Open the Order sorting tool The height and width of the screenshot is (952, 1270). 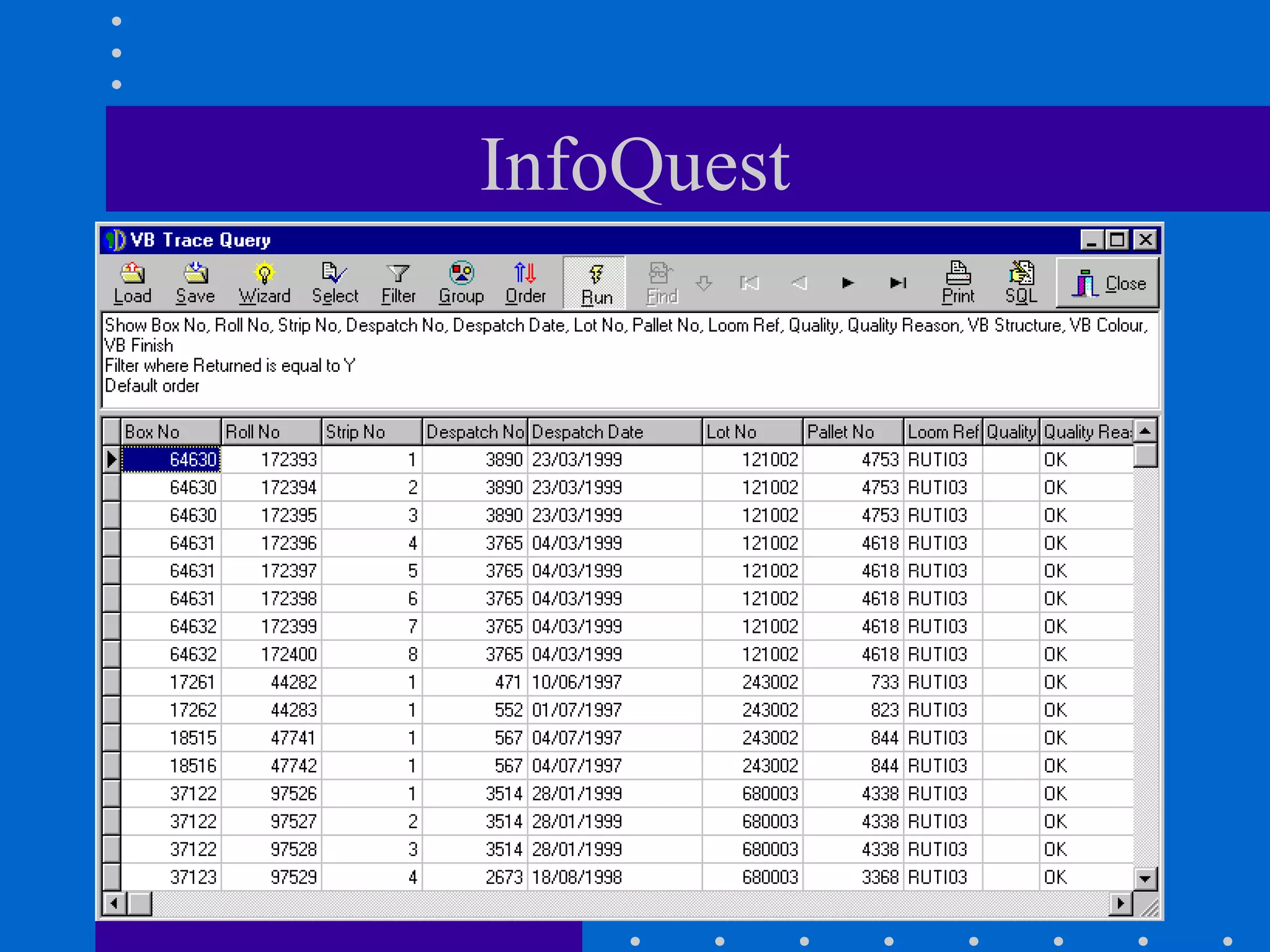click(x=525, y=283)
